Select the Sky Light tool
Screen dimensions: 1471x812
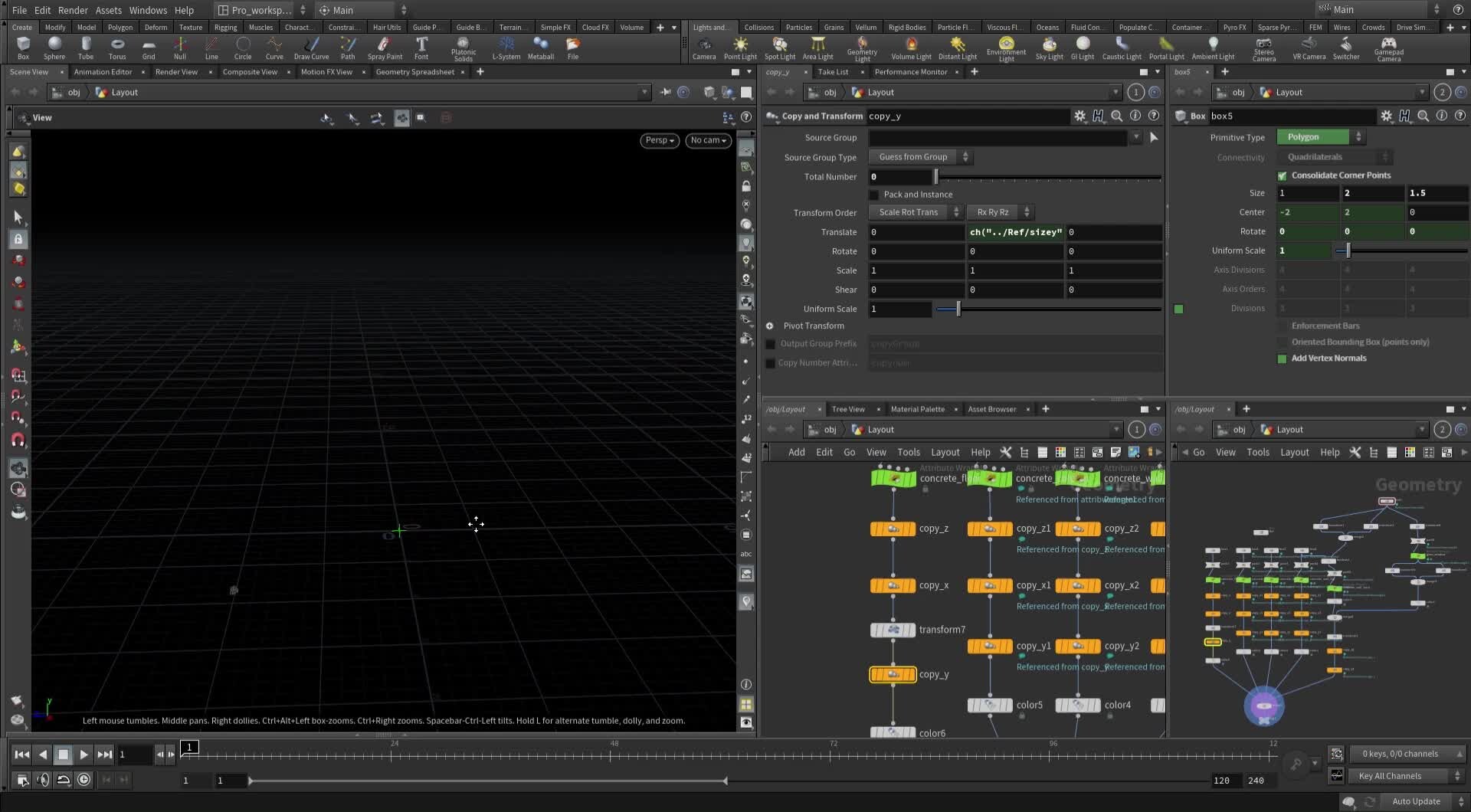[x=1049, y=47]
